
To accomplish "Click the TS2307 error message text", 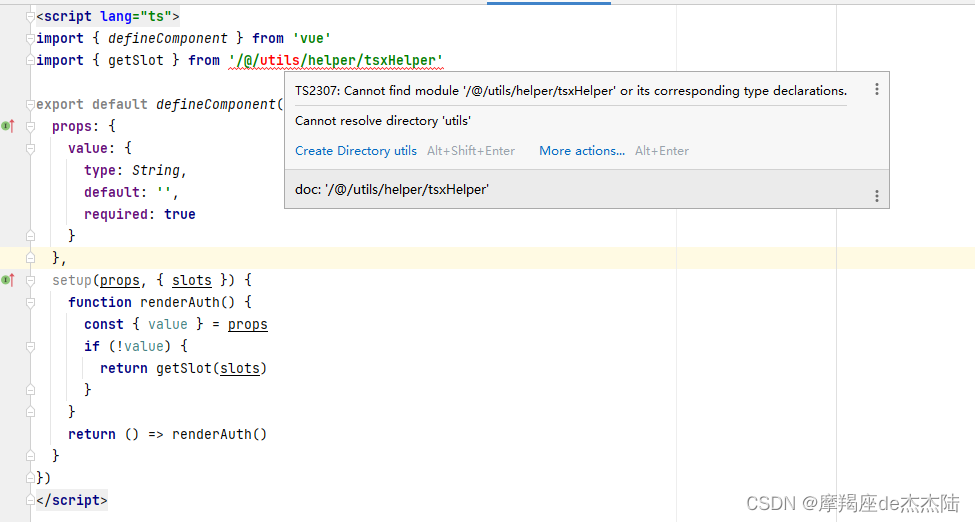I will (x=571, y=91).
